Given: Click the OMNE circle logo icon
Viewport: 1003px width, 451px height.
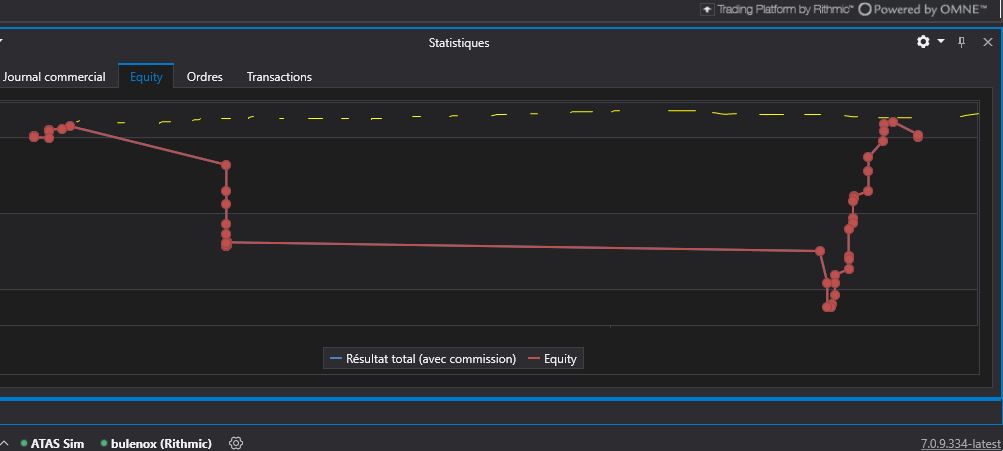Looking at the screenshot, I should coord(865,9).
